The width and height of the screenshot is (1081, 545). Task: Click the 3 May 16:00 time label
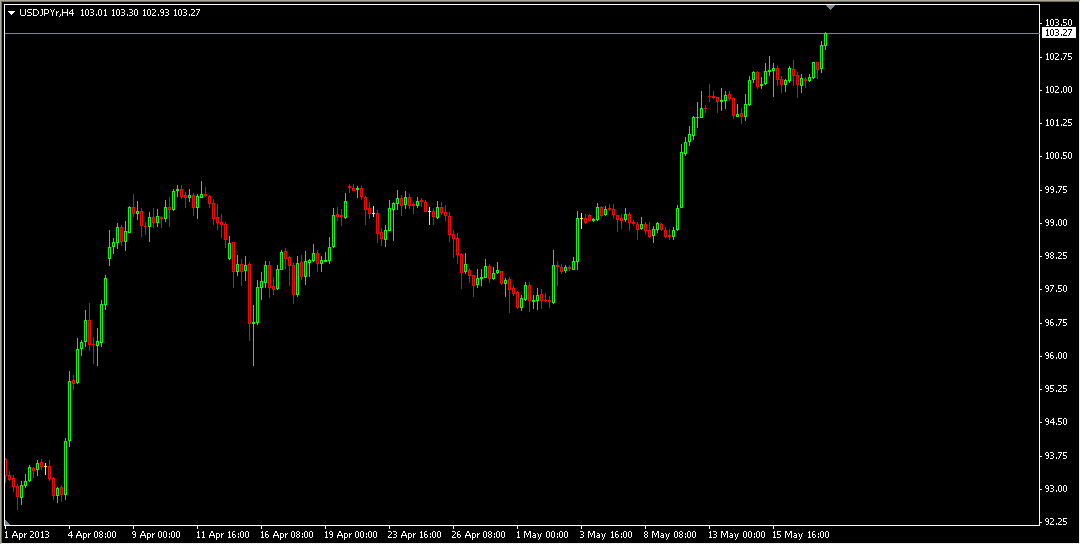pos(606,535)
